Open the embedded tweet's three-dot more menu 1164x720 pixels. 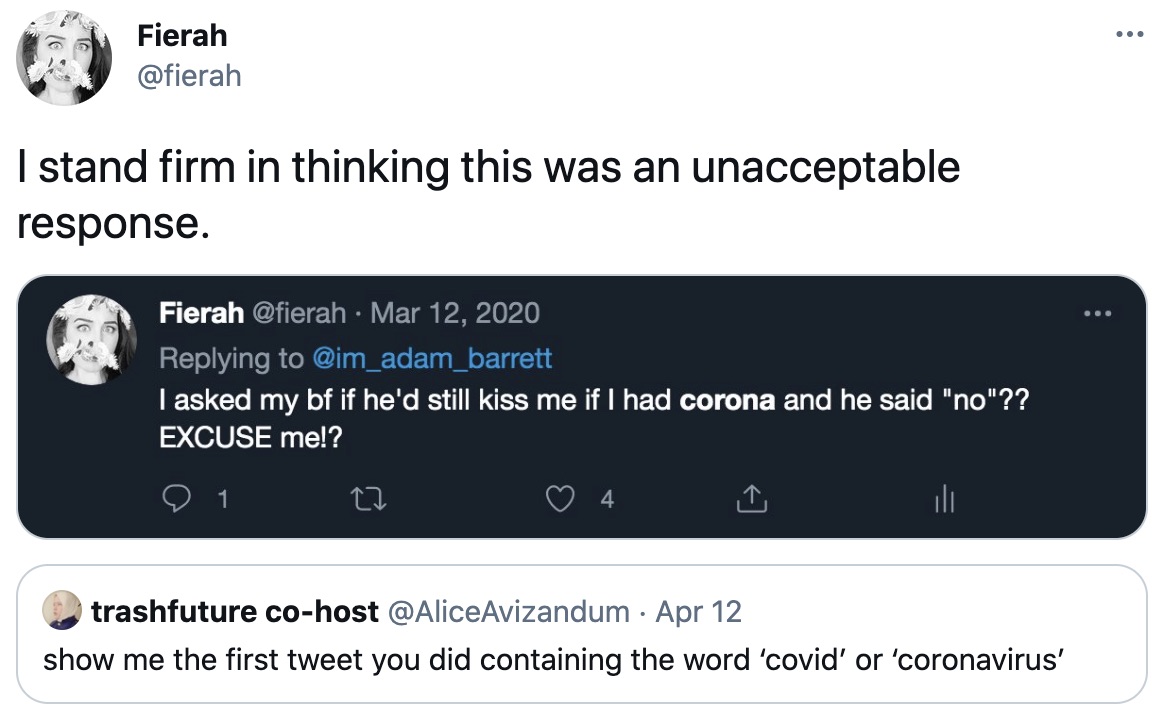(x=1097, y=314)
